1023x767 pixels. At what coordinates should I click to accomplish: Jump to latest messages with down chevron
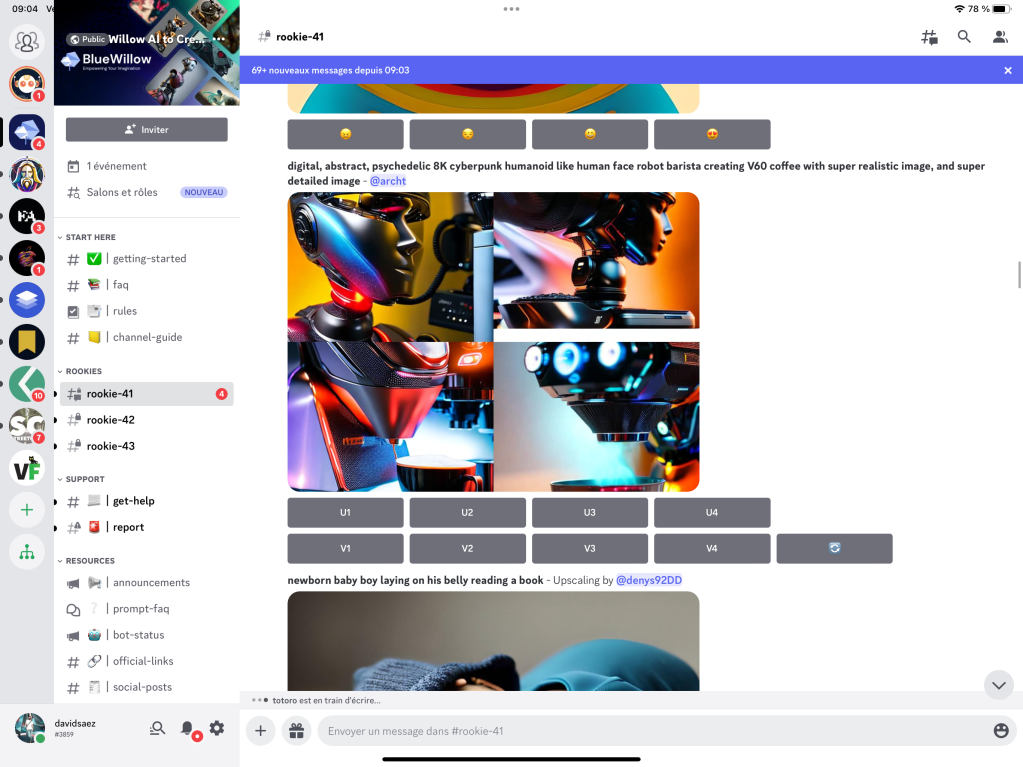998,685
